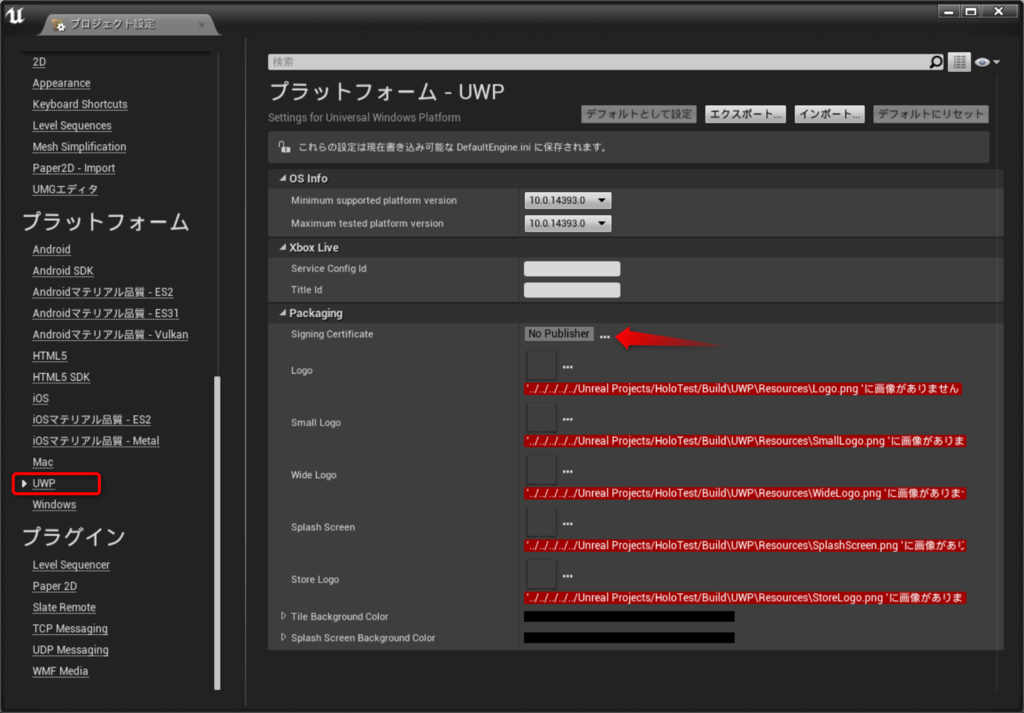
Task: Browse for Signing Certificate via ellipsis
Action: tap(605, 336)
